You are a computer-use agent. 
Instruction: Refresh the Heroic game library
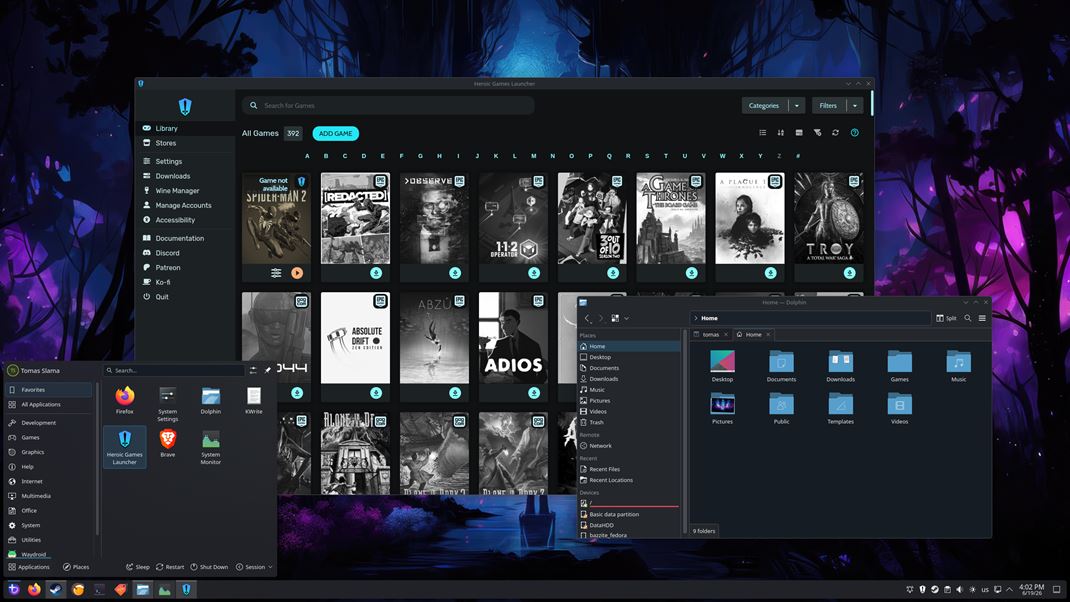click(836, 133)
